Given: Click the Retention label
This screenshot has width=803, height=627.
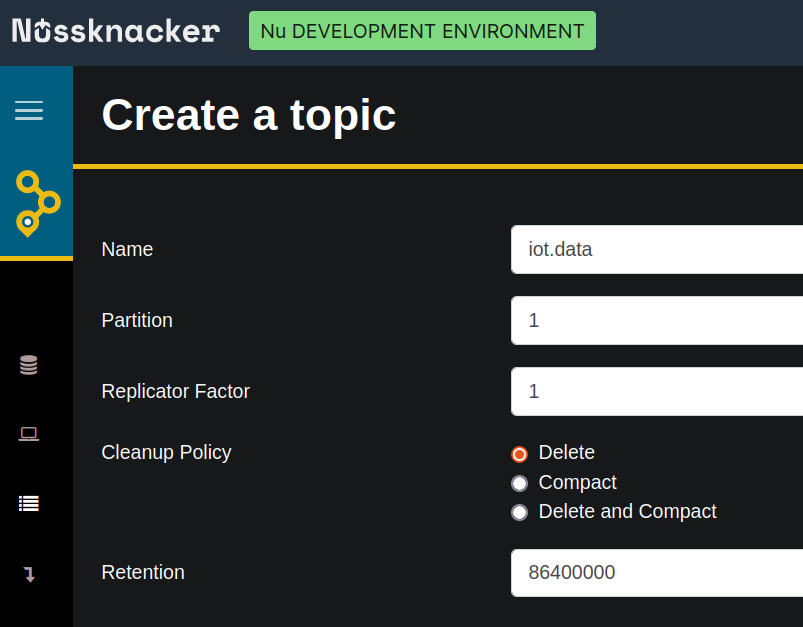Looking at the screenshot, I should click(143, 572).
